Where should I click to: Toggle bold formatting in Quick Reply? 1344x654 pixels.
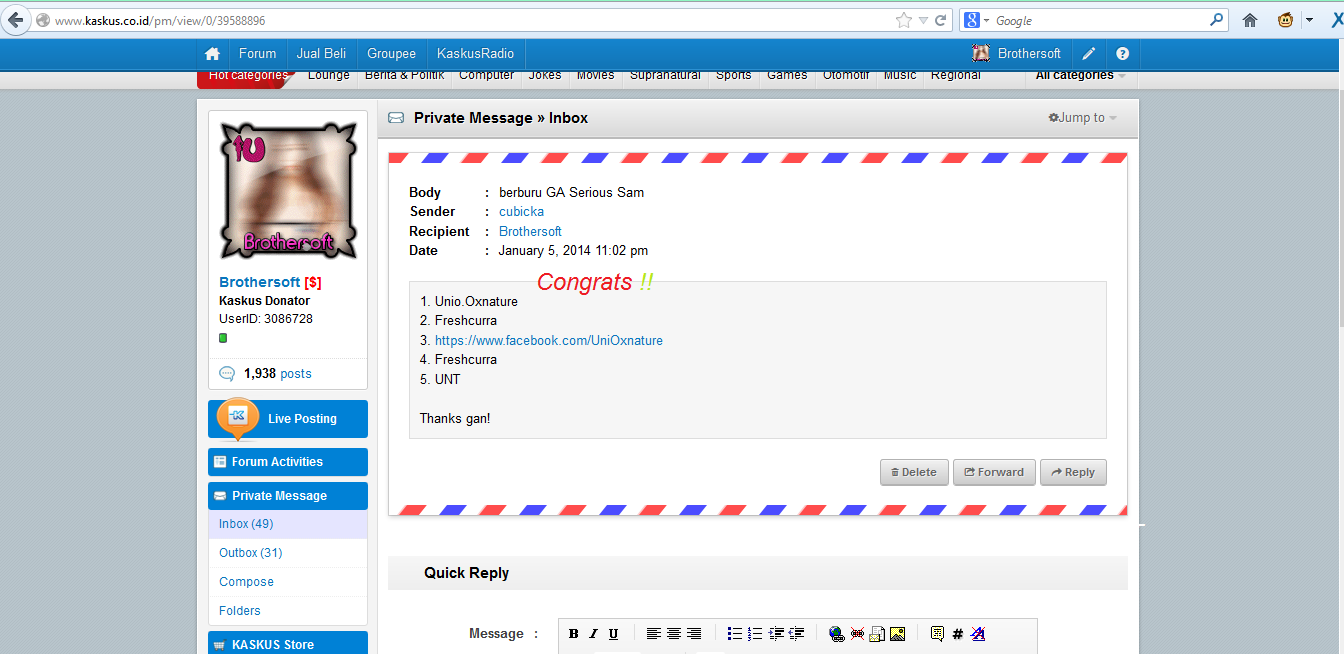574,634
